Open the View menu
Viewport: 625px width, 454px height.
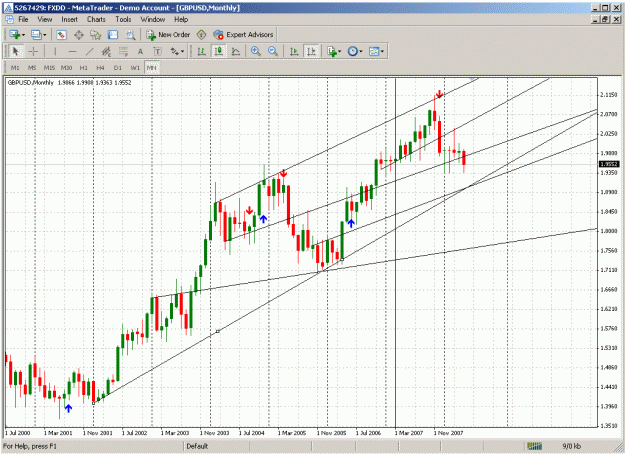tap(45, 19)
